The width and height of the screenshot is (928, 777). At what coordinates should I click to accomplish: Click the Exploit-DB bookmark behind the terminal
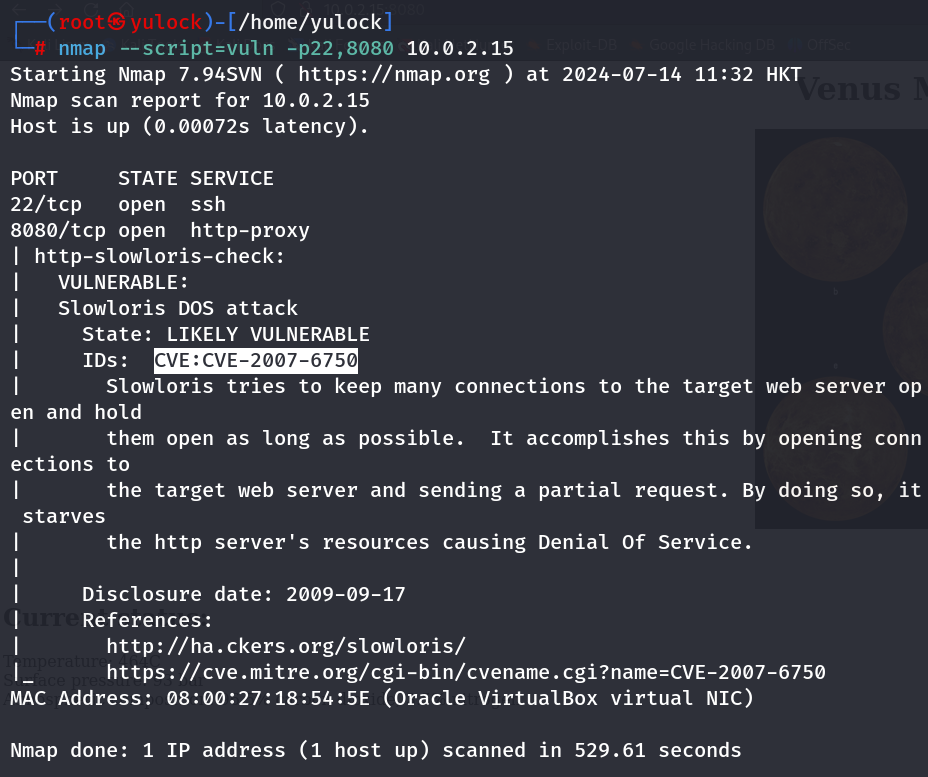pos(580,44)
